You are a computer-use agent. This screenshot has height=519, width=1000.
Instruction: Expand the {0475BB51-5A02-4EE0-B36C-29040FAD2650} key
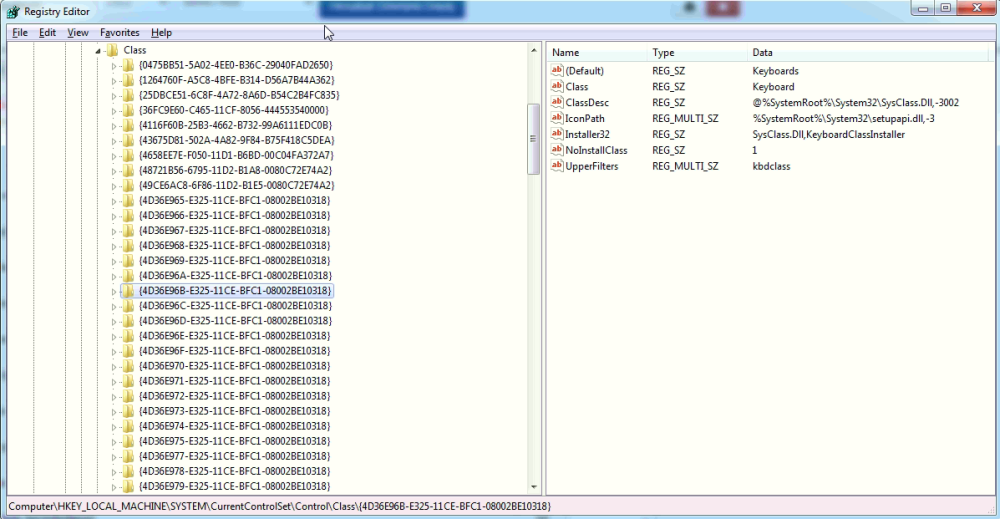tap(114, 66)
